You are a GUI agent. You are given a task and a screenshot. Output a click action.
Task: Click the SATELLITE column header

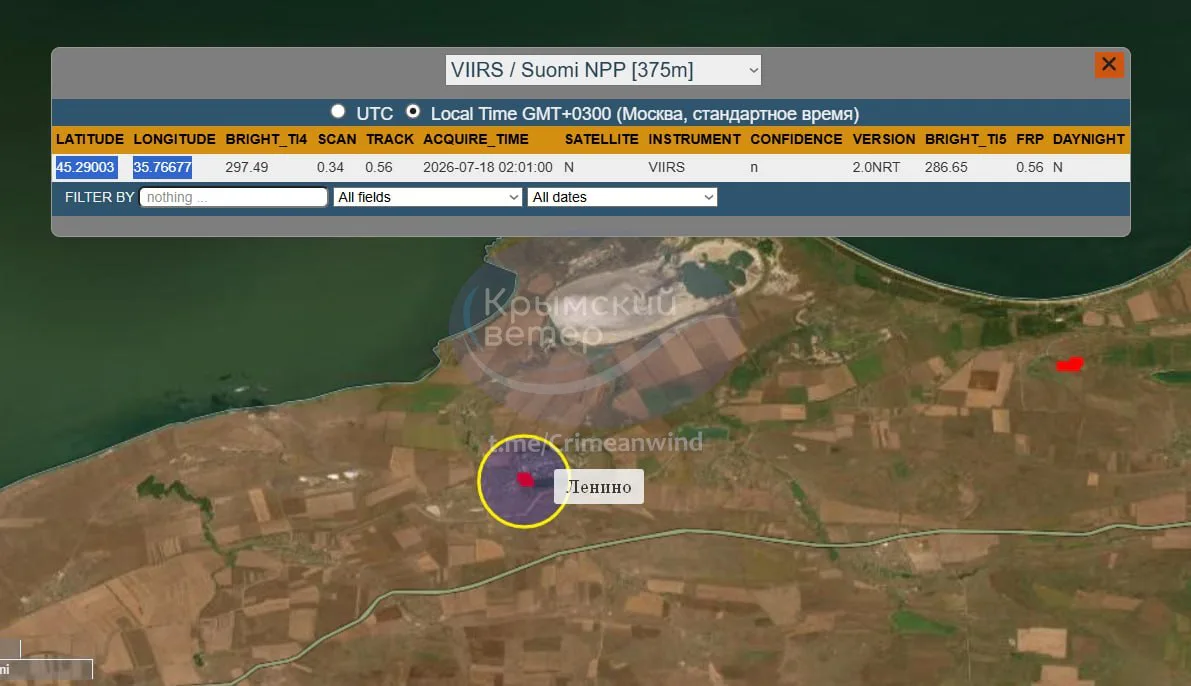coord(601,139)
